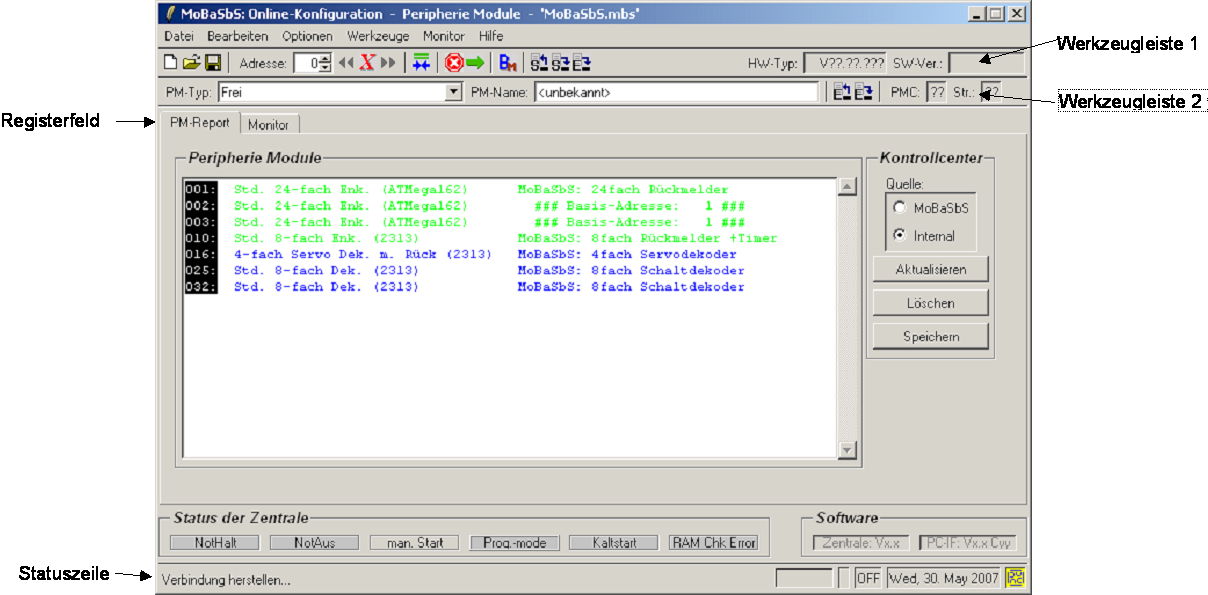Click the green right arrow icon
The image size is (1208, 595).
coord(474,63)
